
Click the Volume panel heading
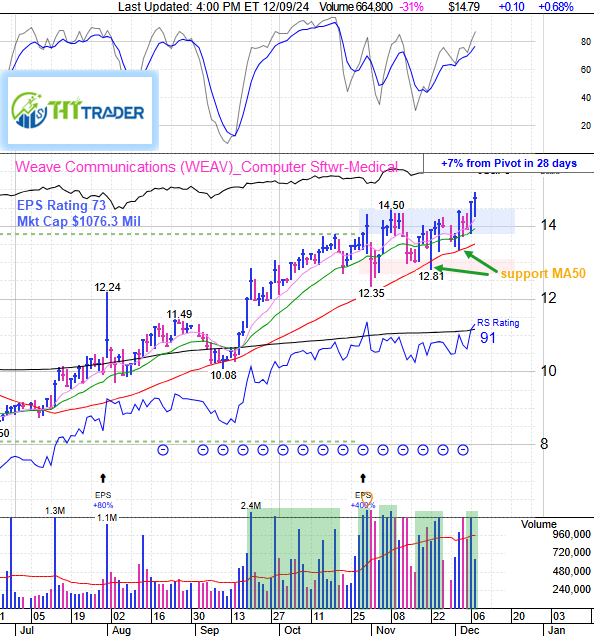[539, 524]
